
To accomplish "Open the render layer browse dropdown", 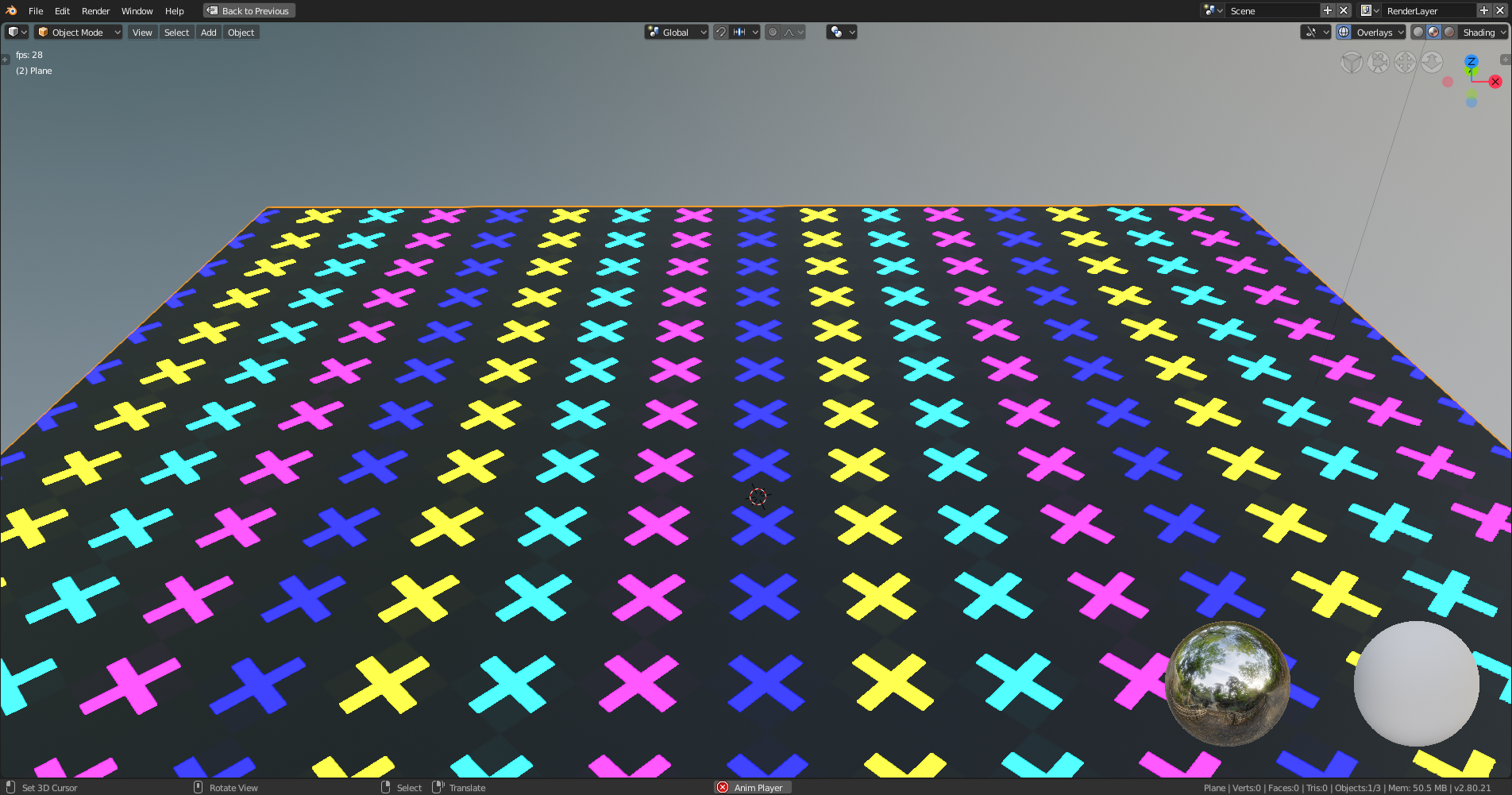I will [1370, 10].
